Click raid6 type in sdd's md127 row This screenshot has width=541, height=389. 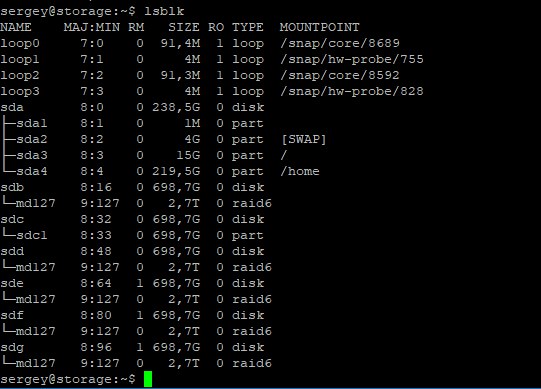click(x=252, y=267)
